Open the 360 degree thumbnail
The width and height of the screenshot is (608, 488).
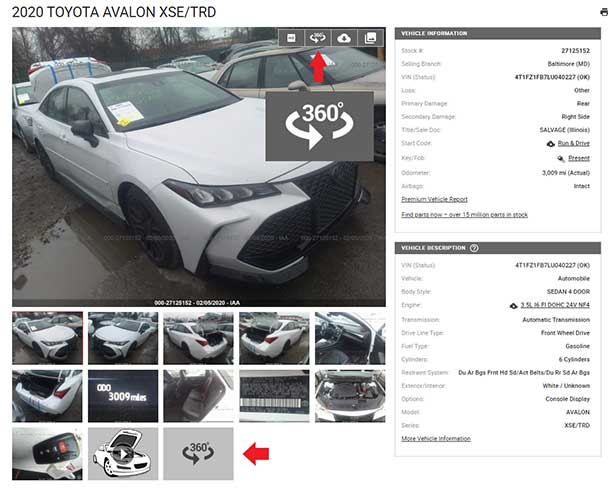[x=199, y=454]
